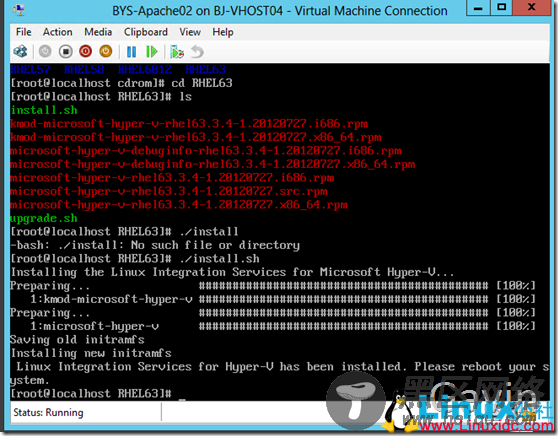Image resolution: width=558 pixels, height=436 pixels.
Task: Click the './install.sh' command line
Action: pyautogui.click(x=135, y=259)
